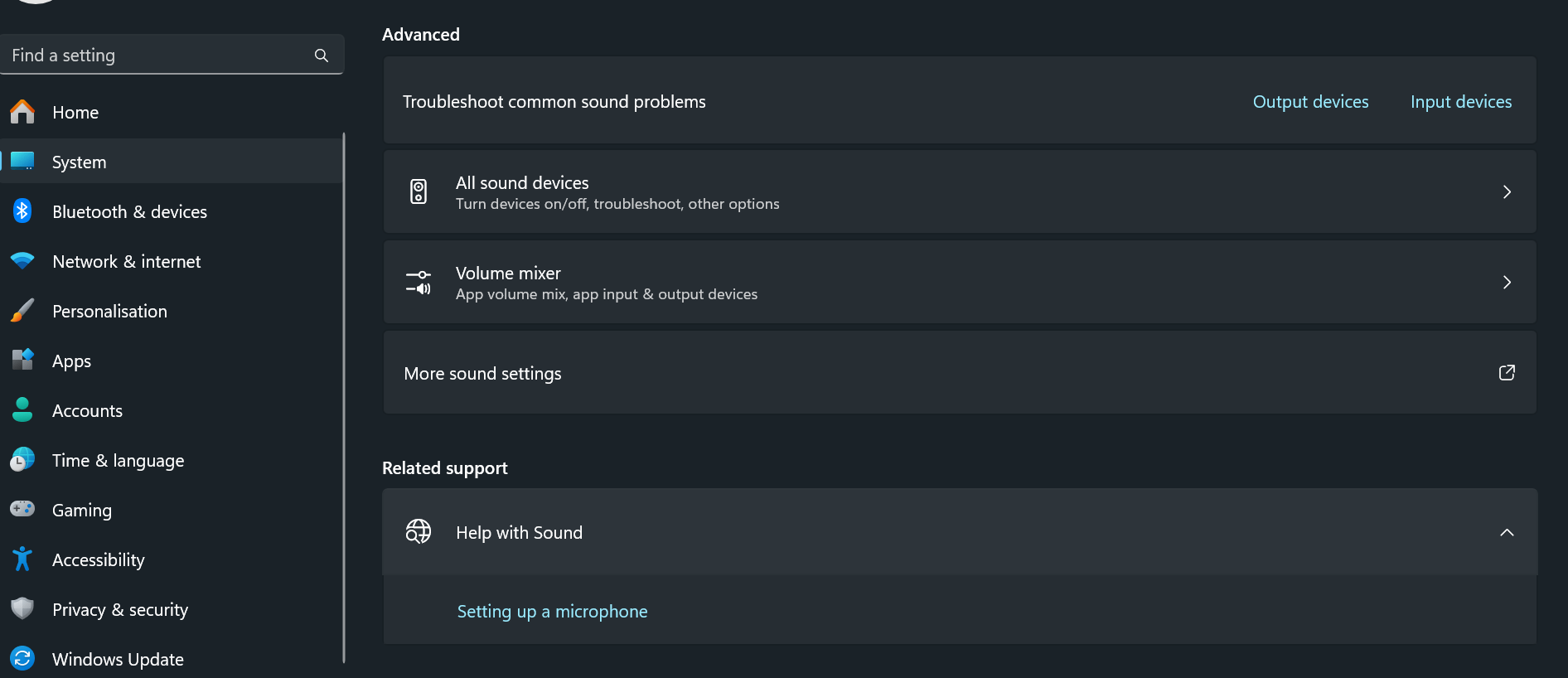This screenshot has height=678, width=1568.
Task: Open external link icon for More sound settings
Action: pos(1507,373)
